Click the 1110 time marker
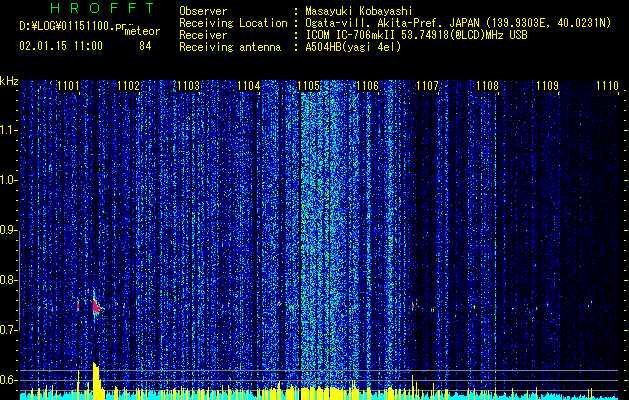629x400 pixels. coord(607,85)
